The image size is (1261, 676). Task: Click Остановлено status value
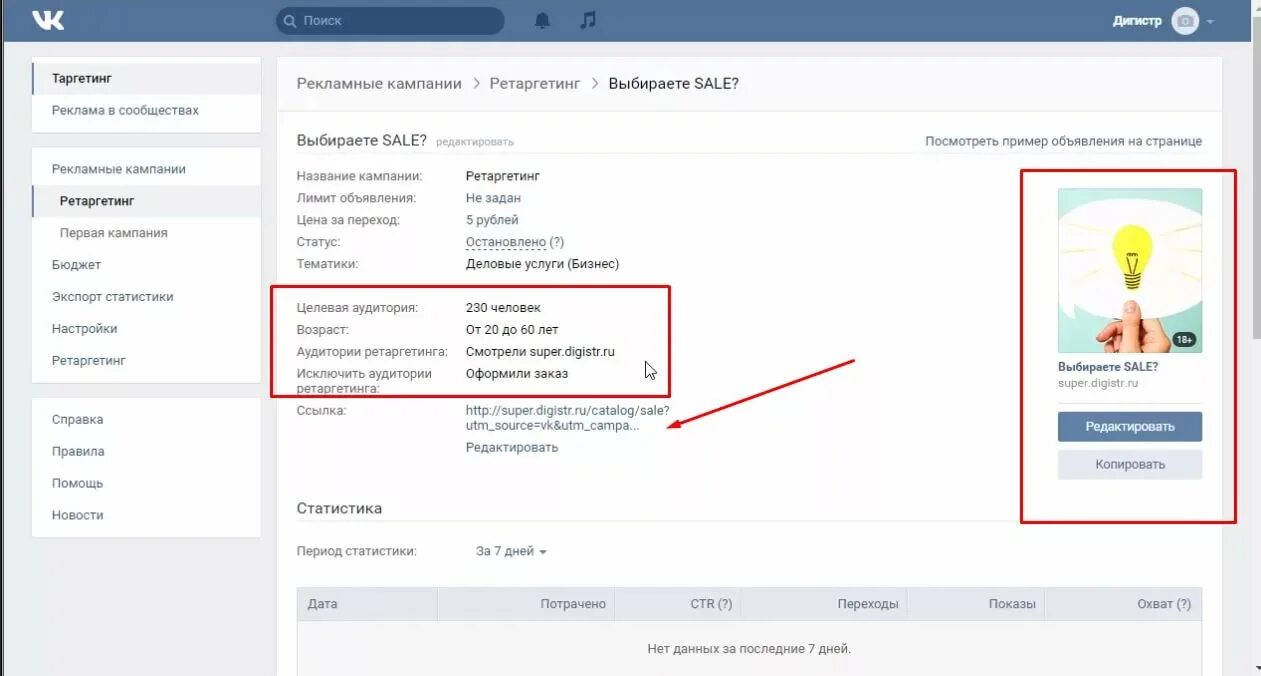click(506, 242)
